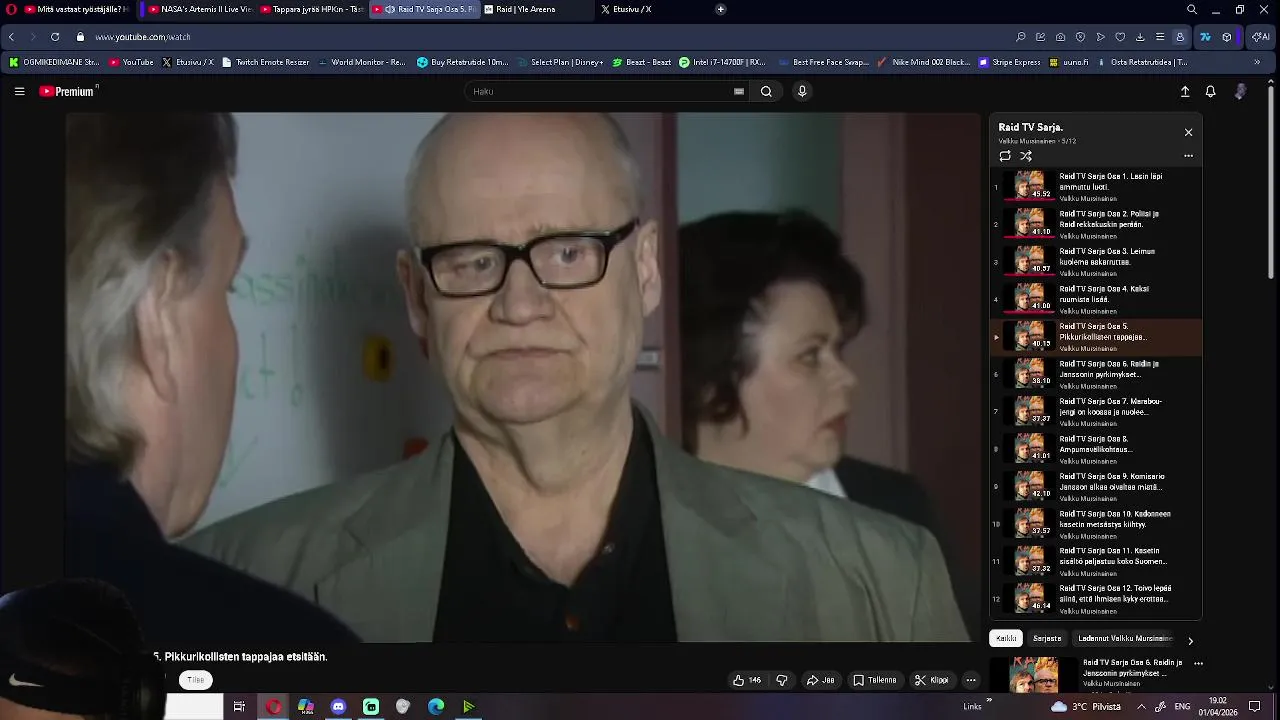Expand bookmarks bar overflow chevron
Viewport: 1280px width, 720px height.
point(1257,62)
